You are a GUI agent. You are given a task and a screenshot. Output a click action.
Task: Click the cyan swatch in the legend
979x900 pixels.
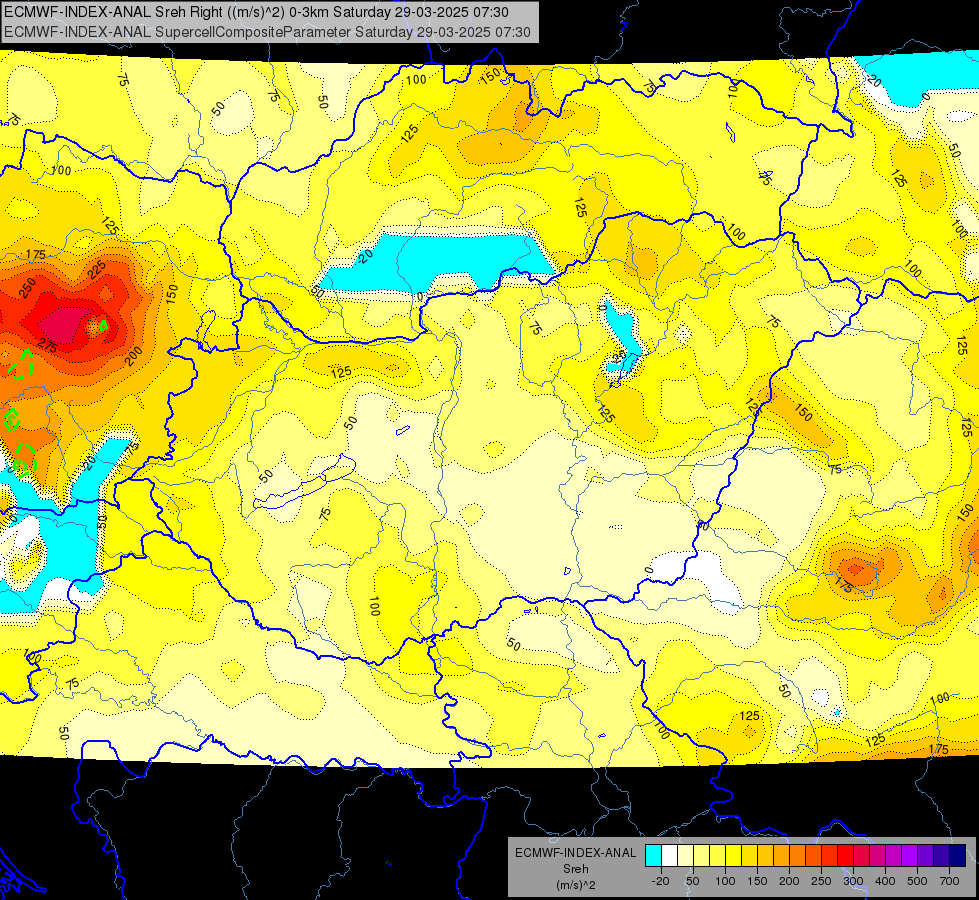click(653, 856)
